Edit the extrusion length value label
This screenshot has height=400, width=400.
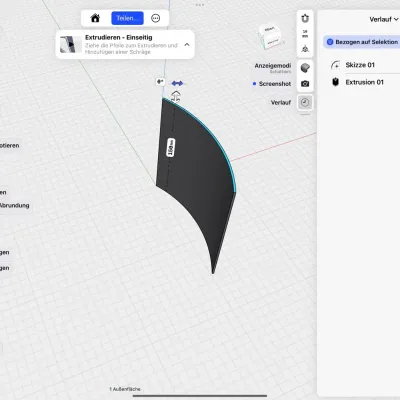click(171, 147)
